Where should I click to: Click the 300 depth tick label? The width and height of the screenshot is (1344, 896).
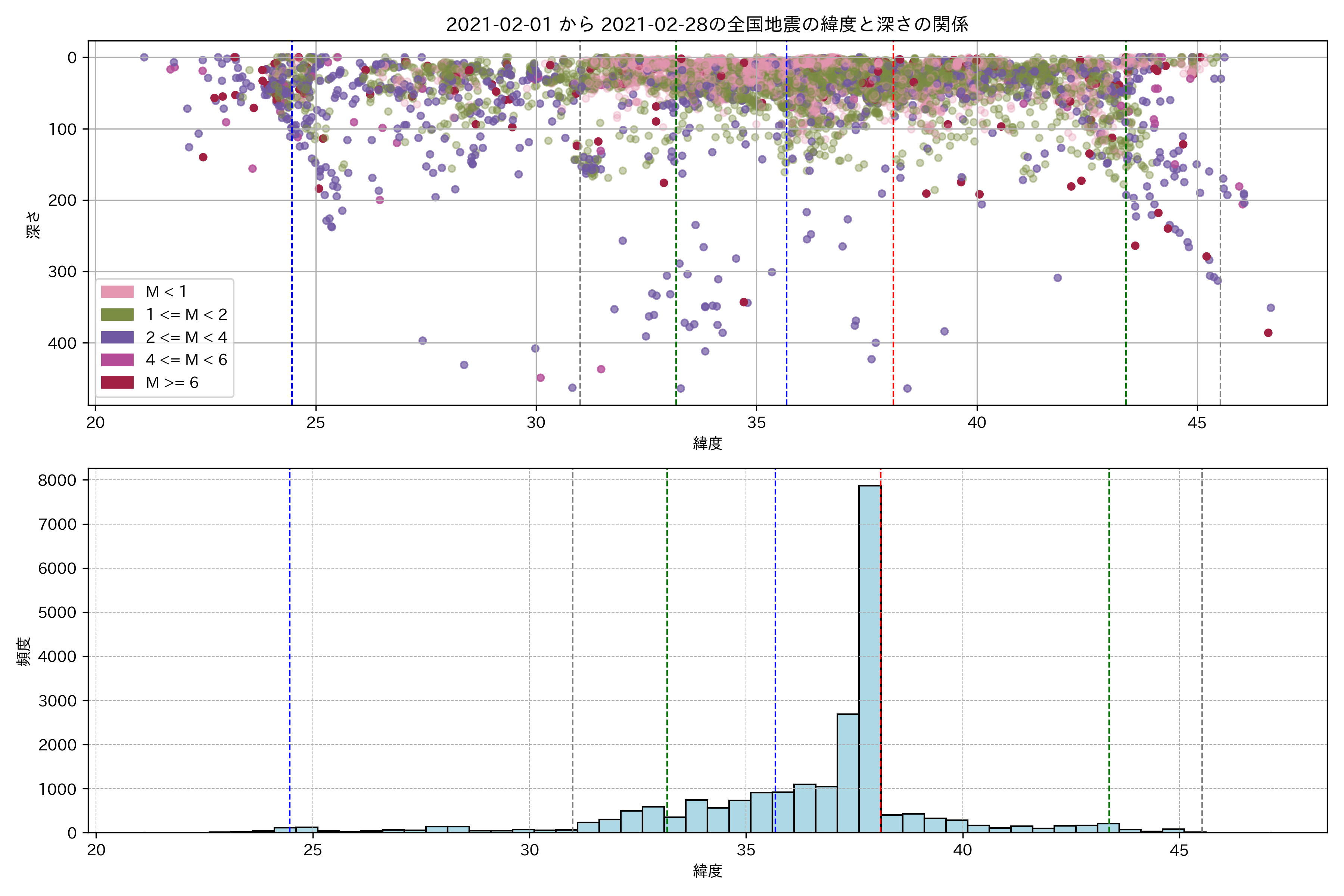[62, 272]
